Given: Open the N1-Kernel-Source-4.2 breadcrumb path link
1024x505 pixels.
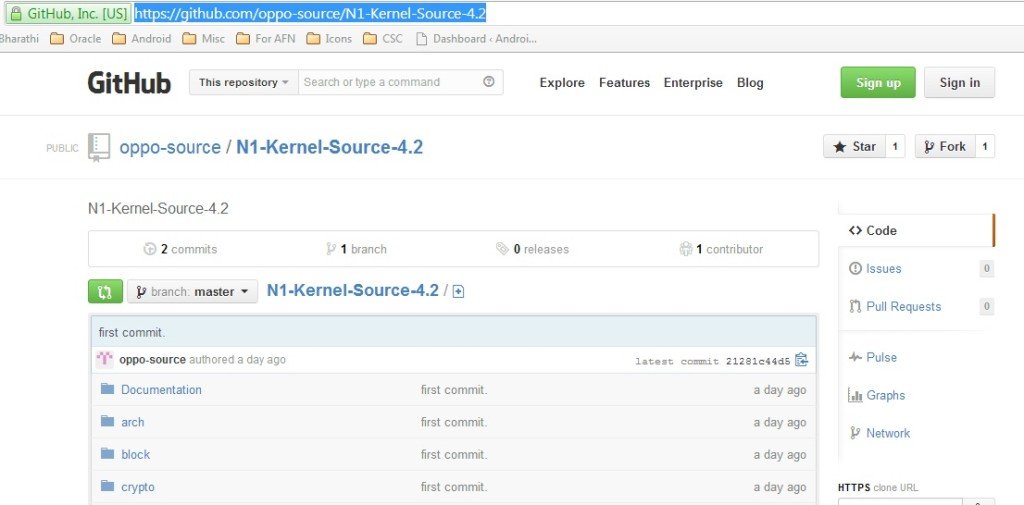Looking at the screenshot, I should [353, 291].
